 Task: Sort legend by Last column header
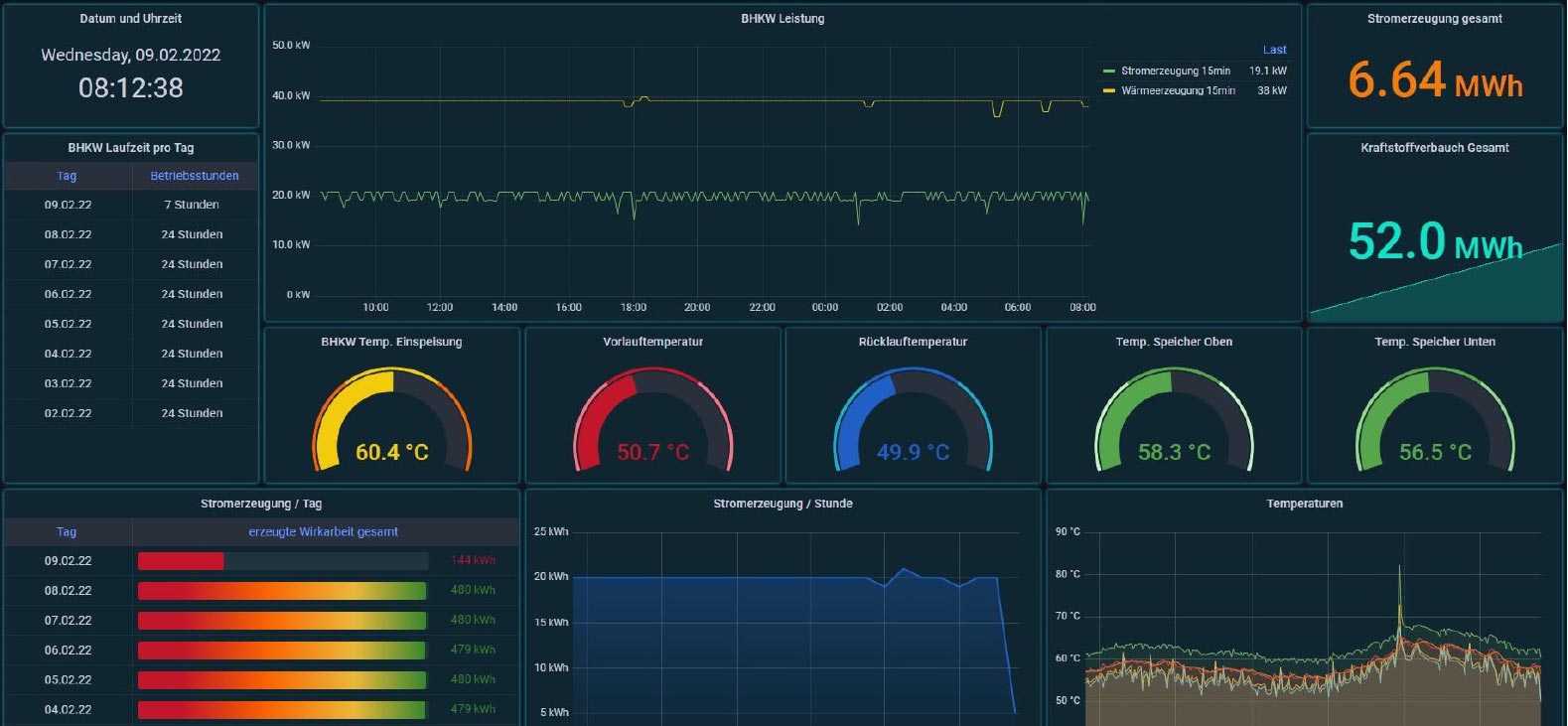(x=1275, y=50)
